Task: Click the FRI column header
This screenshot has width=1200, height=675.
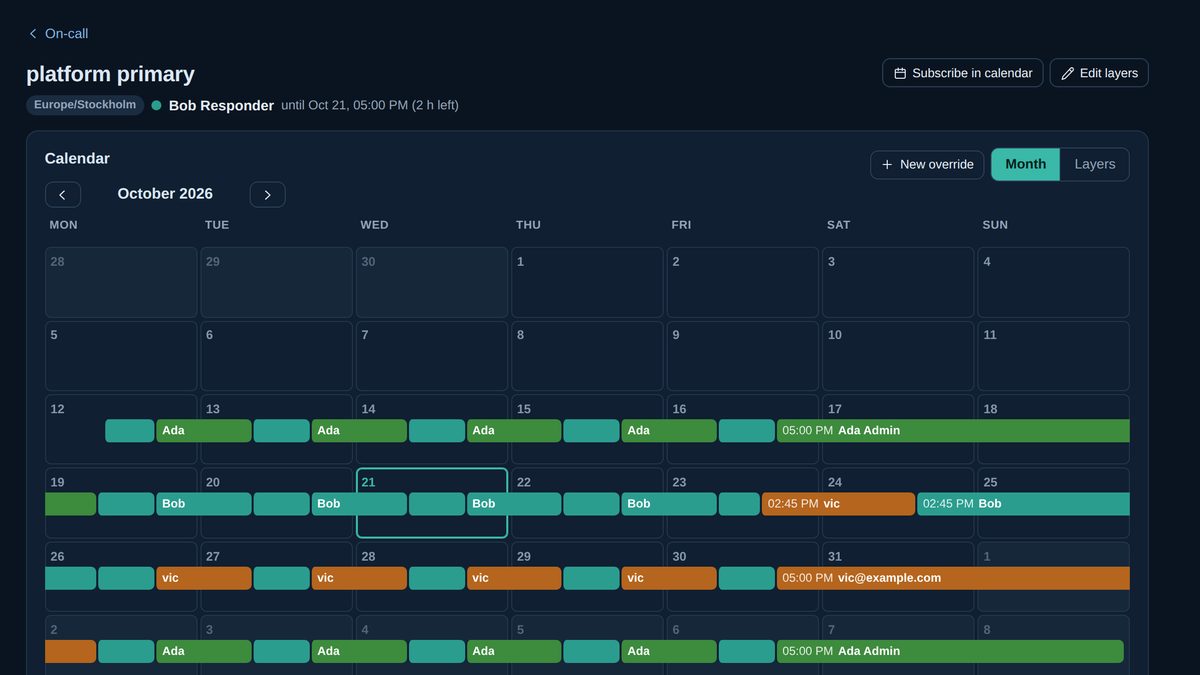Action: pyautogui.click(x=681, y=225)
